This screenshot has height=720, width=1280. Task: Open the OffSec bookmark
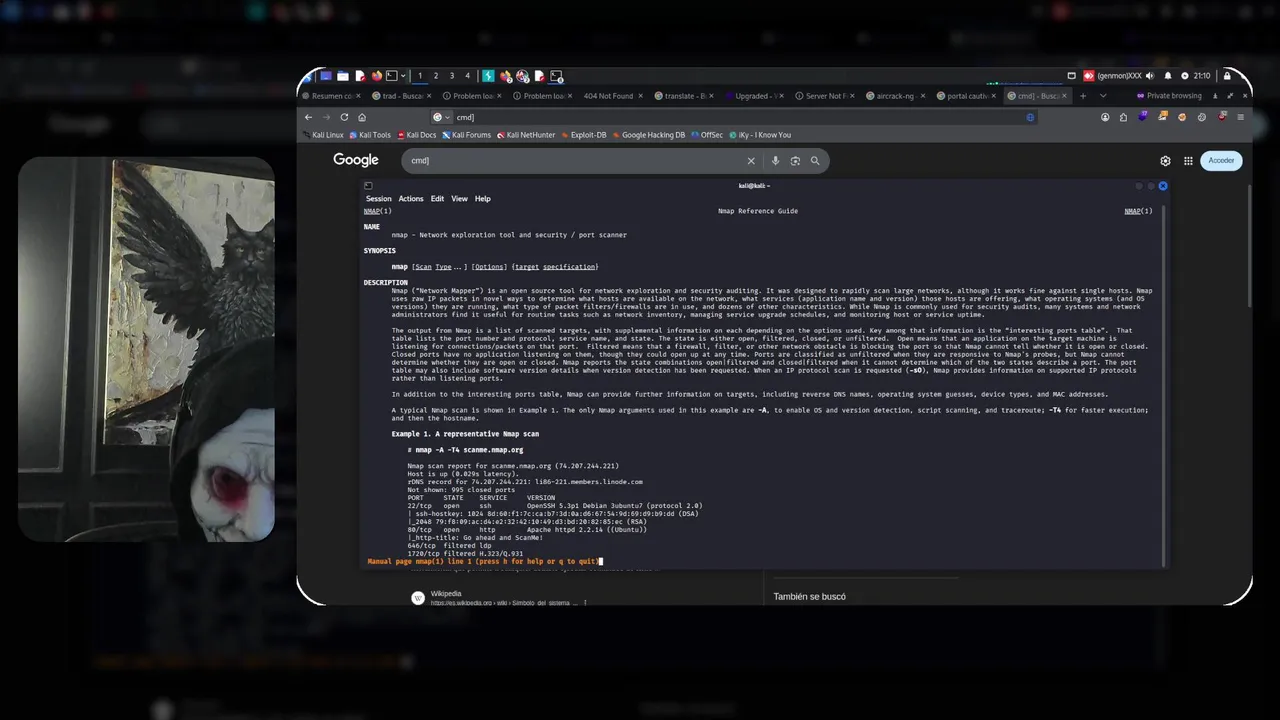coord(707,135)
